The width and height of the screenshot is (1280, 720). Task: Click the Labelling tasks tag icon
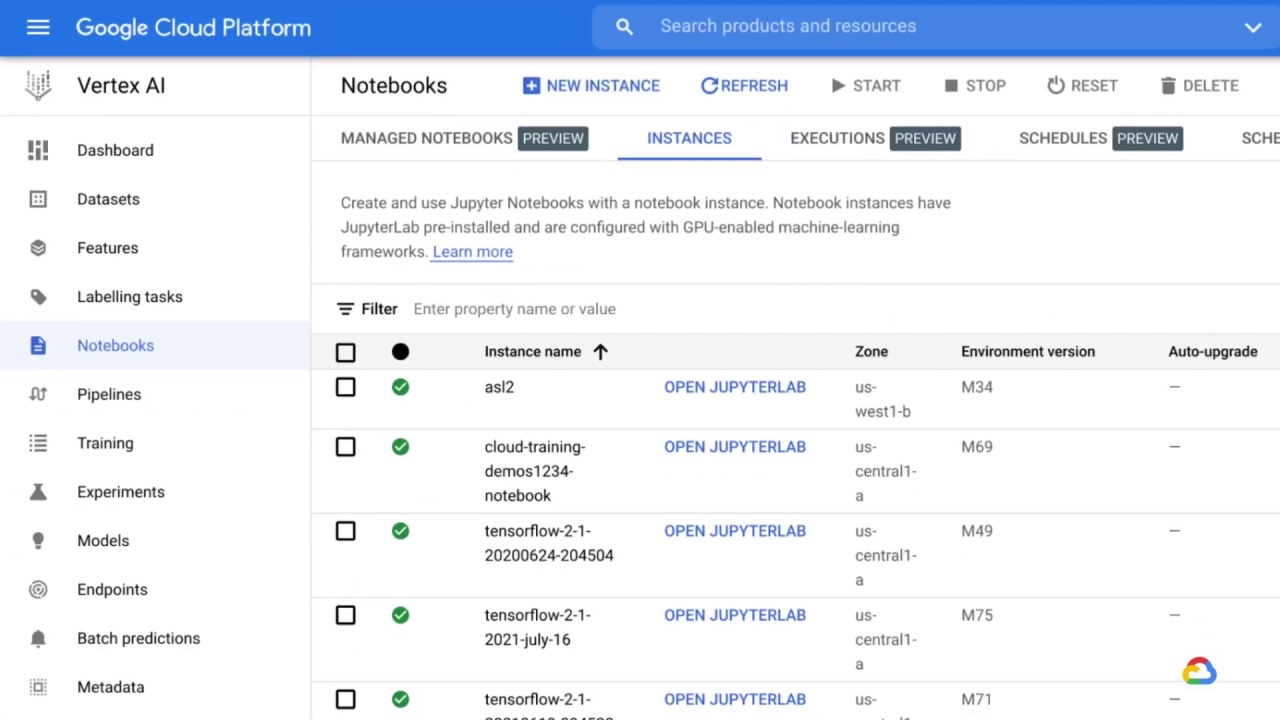(38, 297)
